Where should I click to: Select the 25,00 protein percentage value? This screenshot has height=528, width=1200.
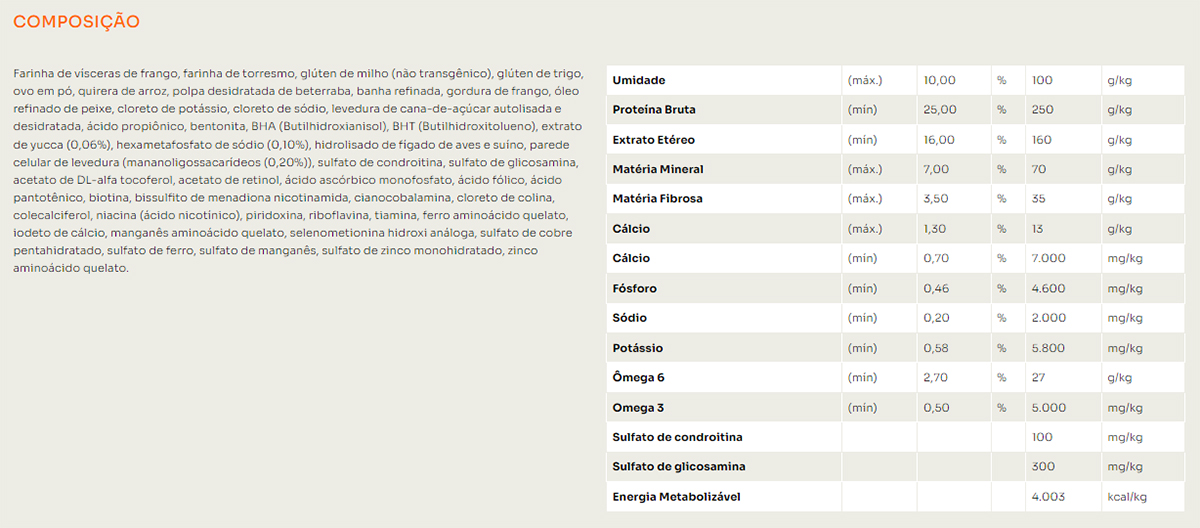940,110
